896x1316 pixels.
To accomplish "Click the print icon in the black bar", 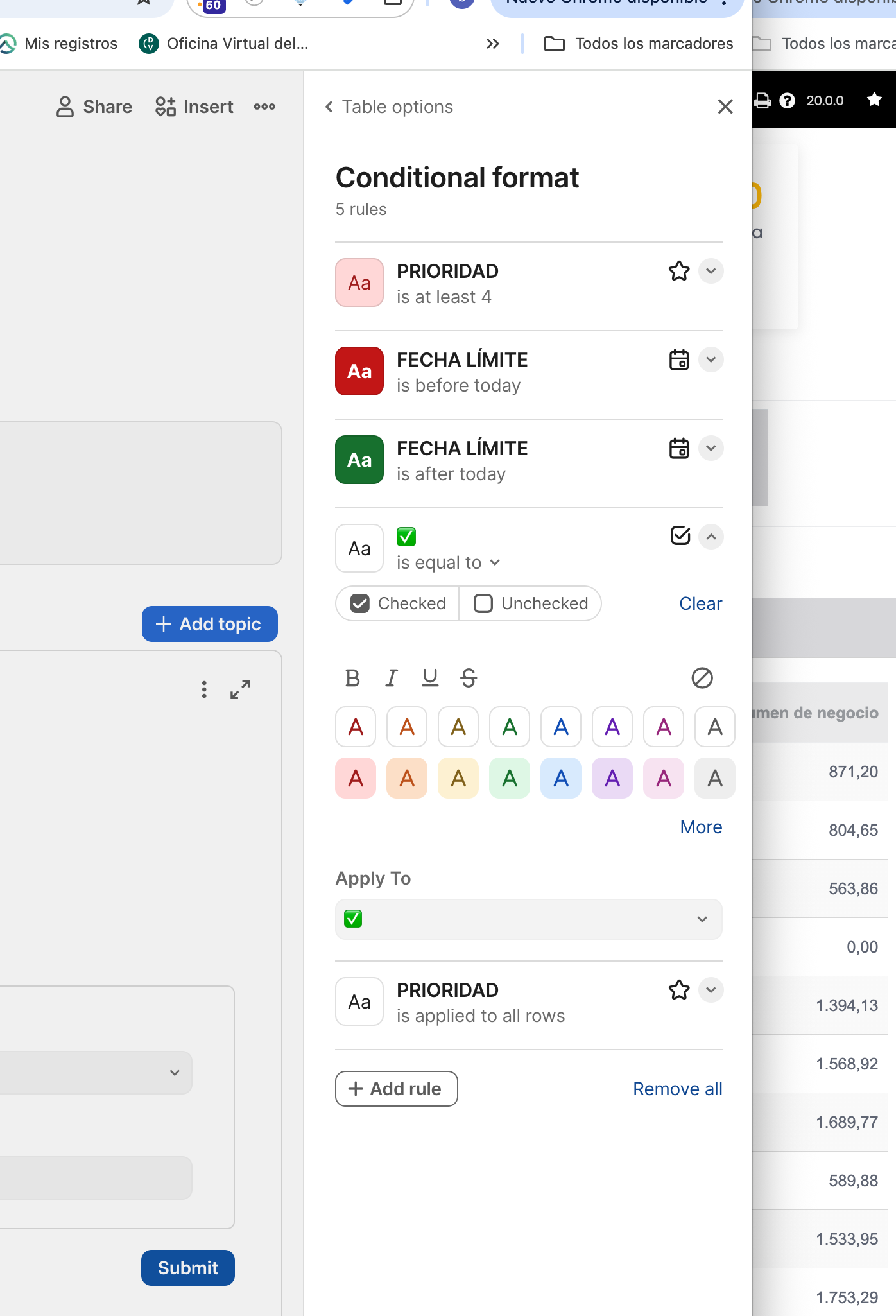I will [762, 100].
